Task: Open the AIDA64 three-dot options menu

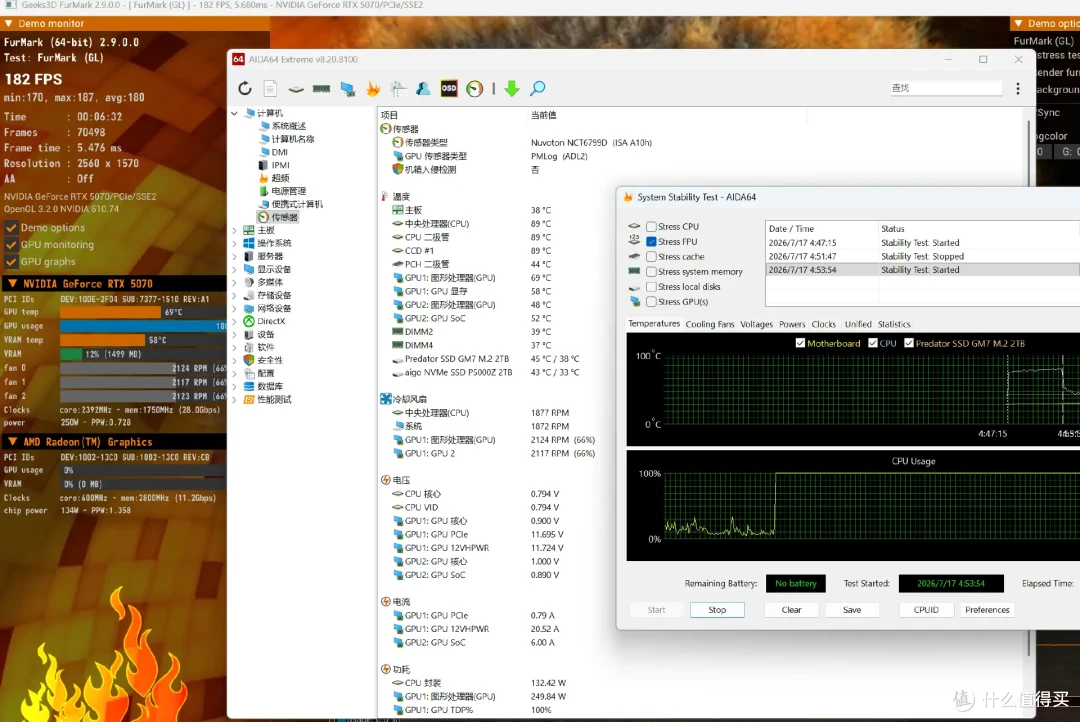Action: pos(1017,88)
